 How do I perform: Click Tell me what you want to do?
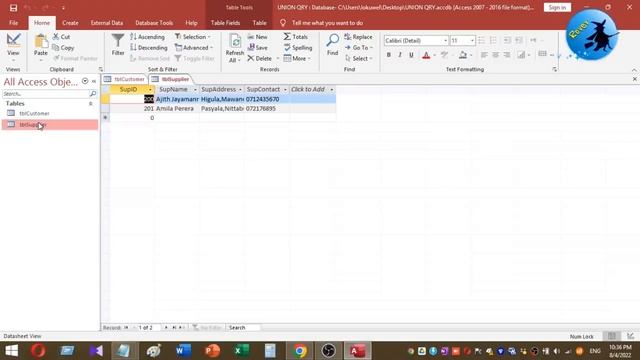[x=327, y=23]
